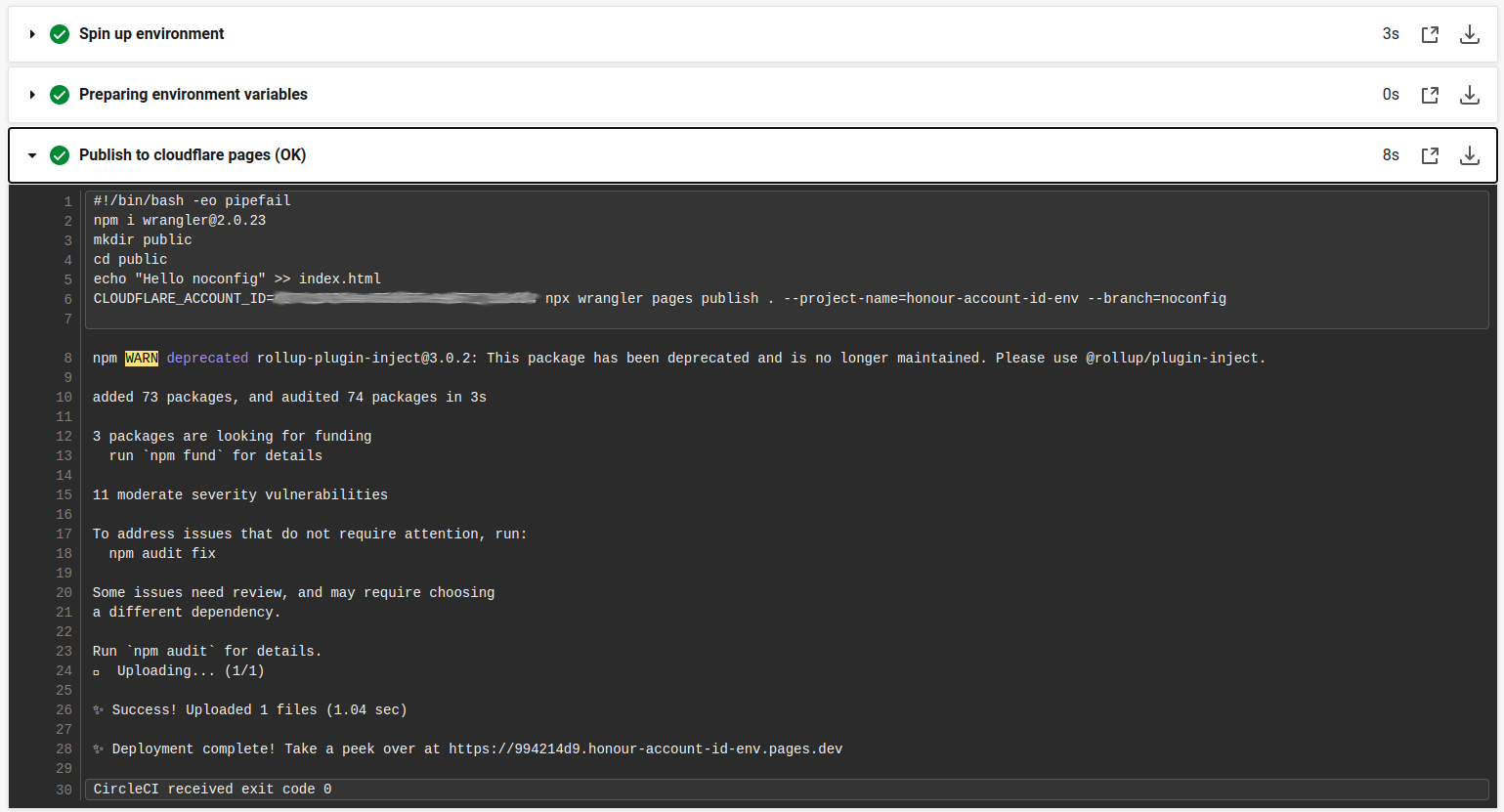Screen dimensions: 1504x812
Task: Open Publish to cloudflare pages in new tab
Action: point(1430,154)
